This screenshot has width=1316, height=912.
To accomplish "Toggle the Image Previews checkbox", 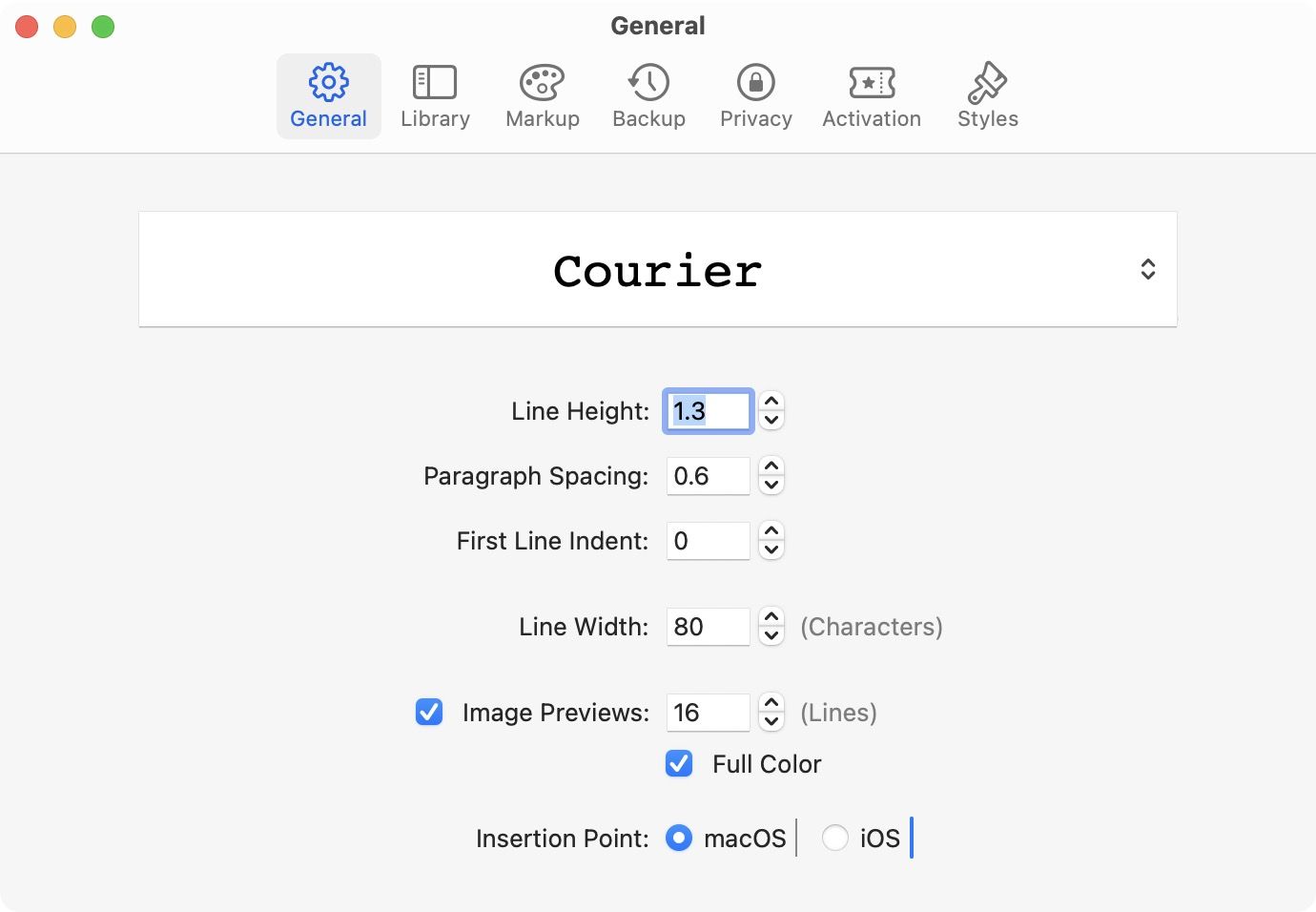I will [429, 712].
